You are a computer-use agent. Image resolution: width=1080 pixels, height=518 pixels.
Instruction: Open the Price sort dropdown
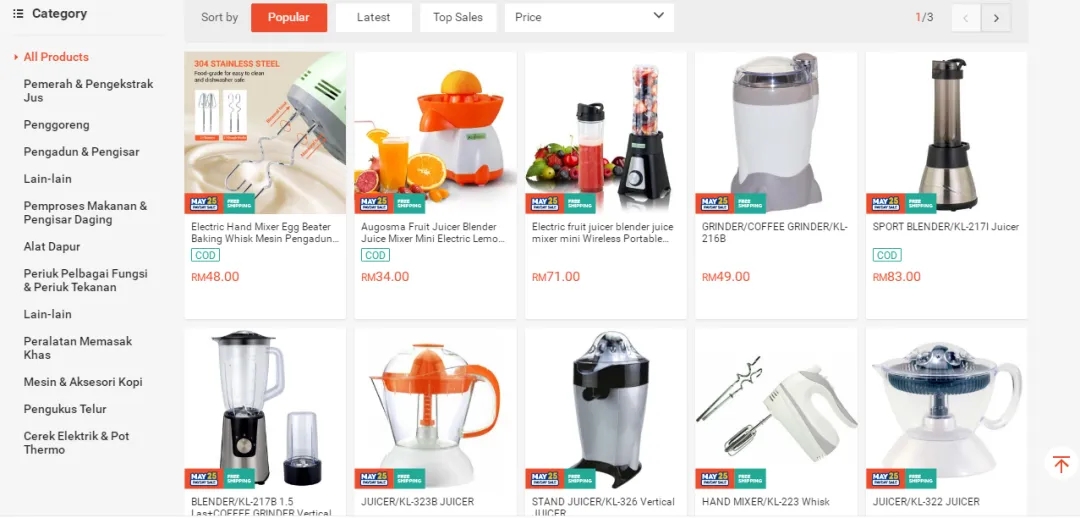click(589, 17)
